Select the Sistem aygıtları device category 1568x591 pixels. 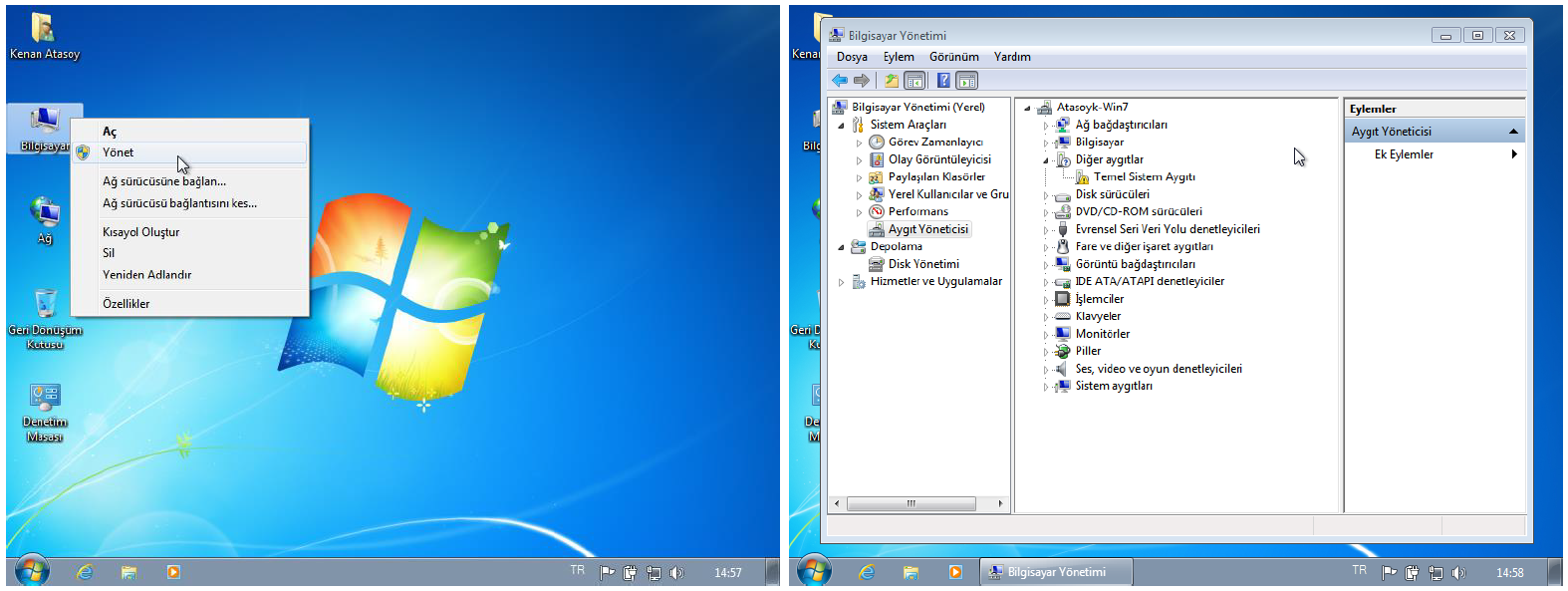[x=1114, y=386]
